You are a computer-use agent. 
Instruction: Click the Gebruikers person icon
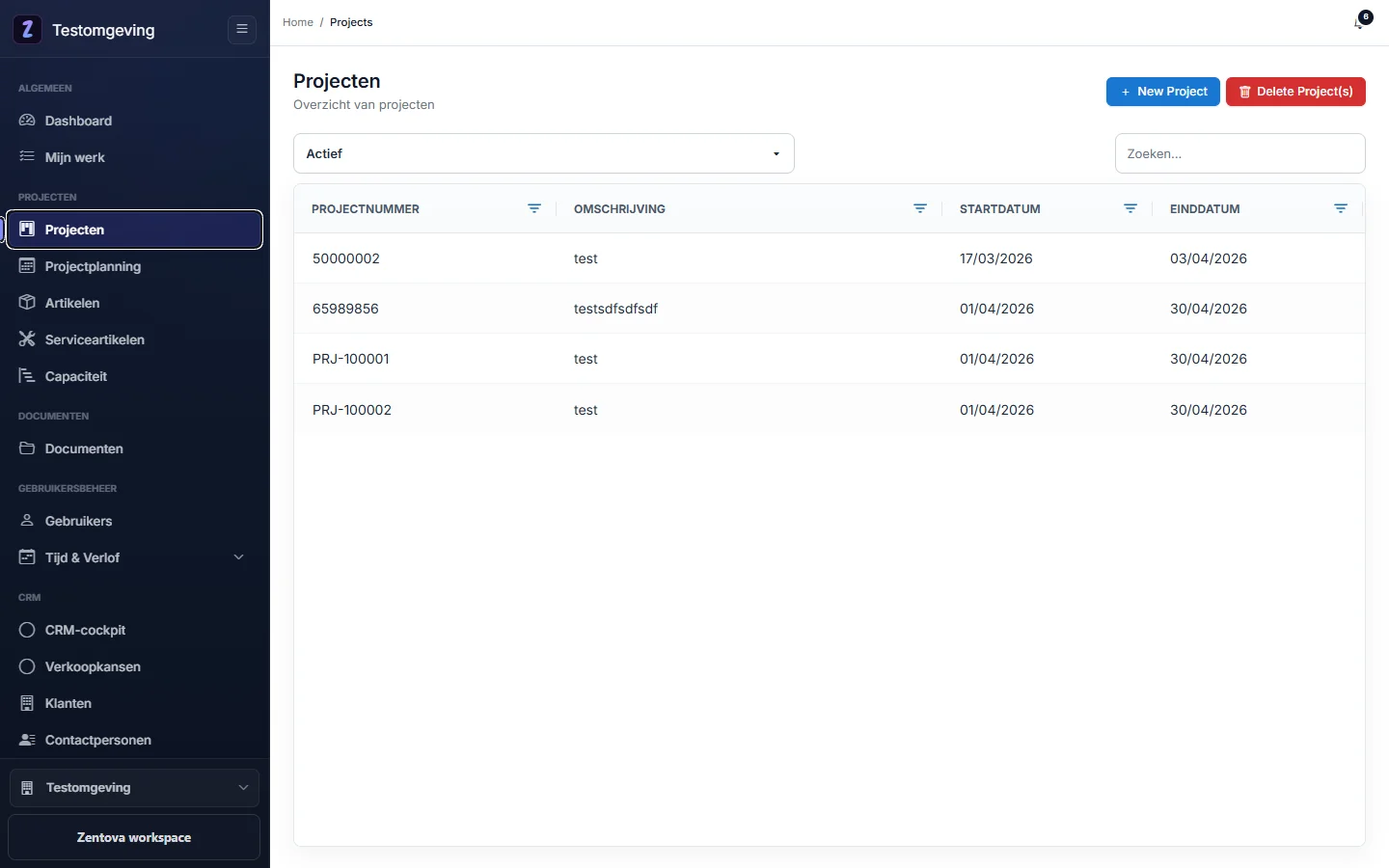tap(27, 521)
